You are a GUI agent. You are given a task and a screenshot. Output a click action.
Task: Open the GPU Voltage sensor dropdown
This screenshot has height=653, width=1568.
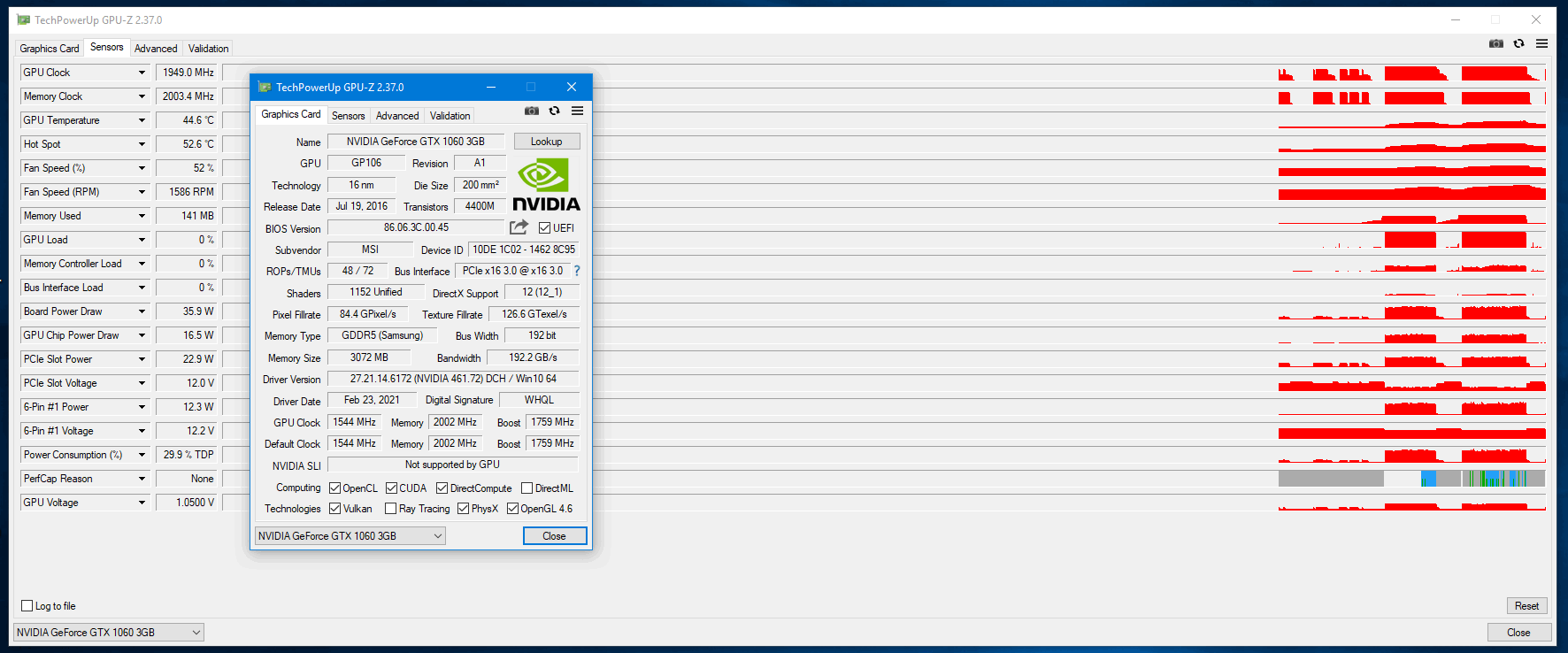pyautogui.click(x=142, y=503)
